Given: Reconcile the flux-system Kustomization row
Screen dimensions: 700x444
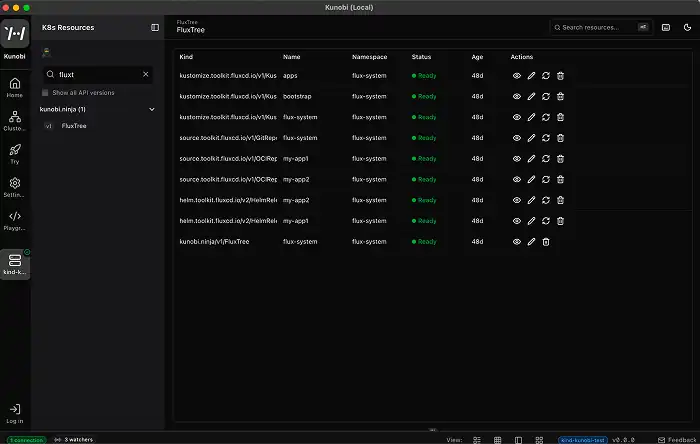Looking at the screenshot, I should click(546, 117).
